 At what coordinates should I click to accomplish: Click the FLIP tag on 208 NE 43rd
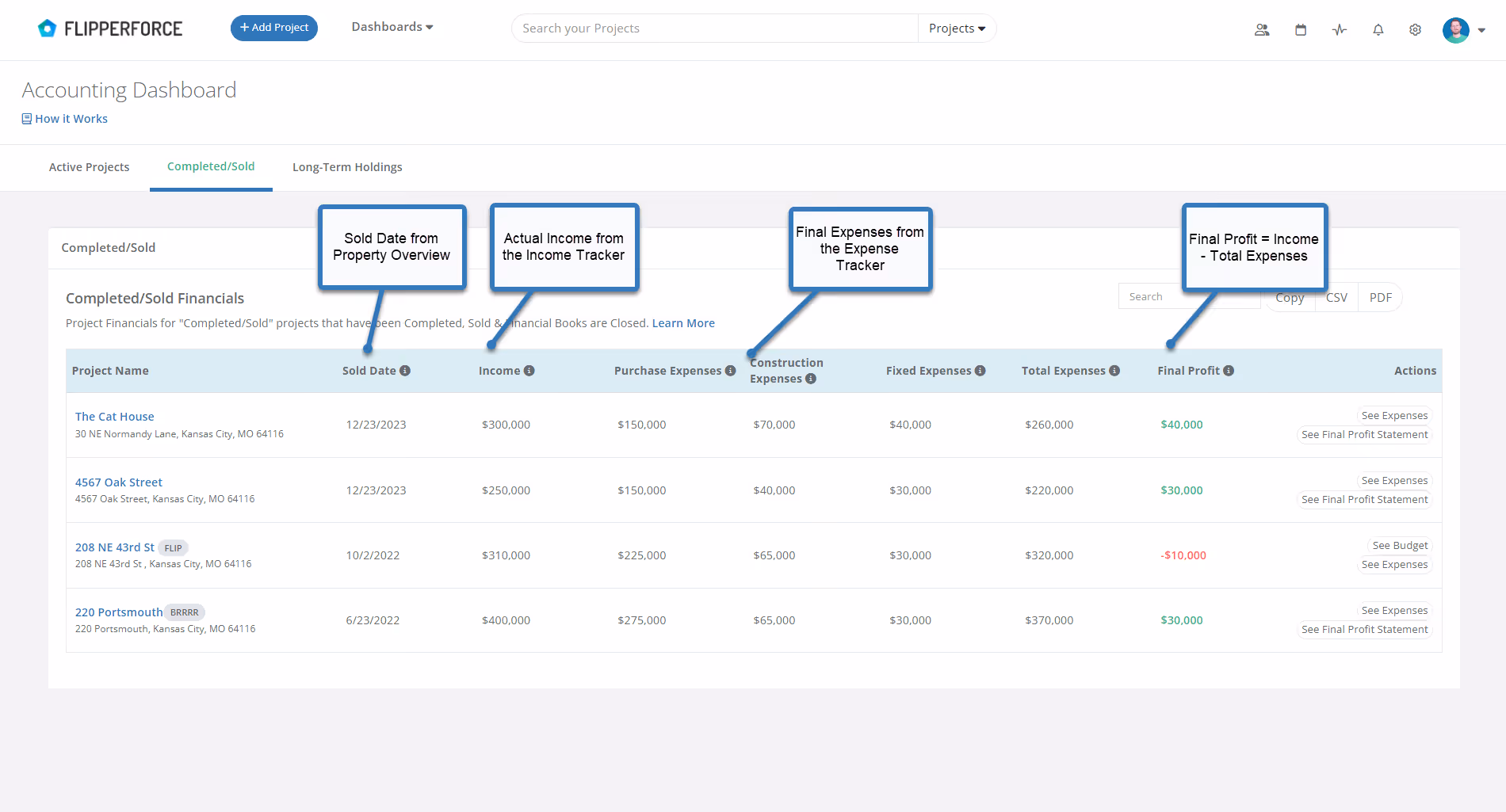(x=173, y=548)
